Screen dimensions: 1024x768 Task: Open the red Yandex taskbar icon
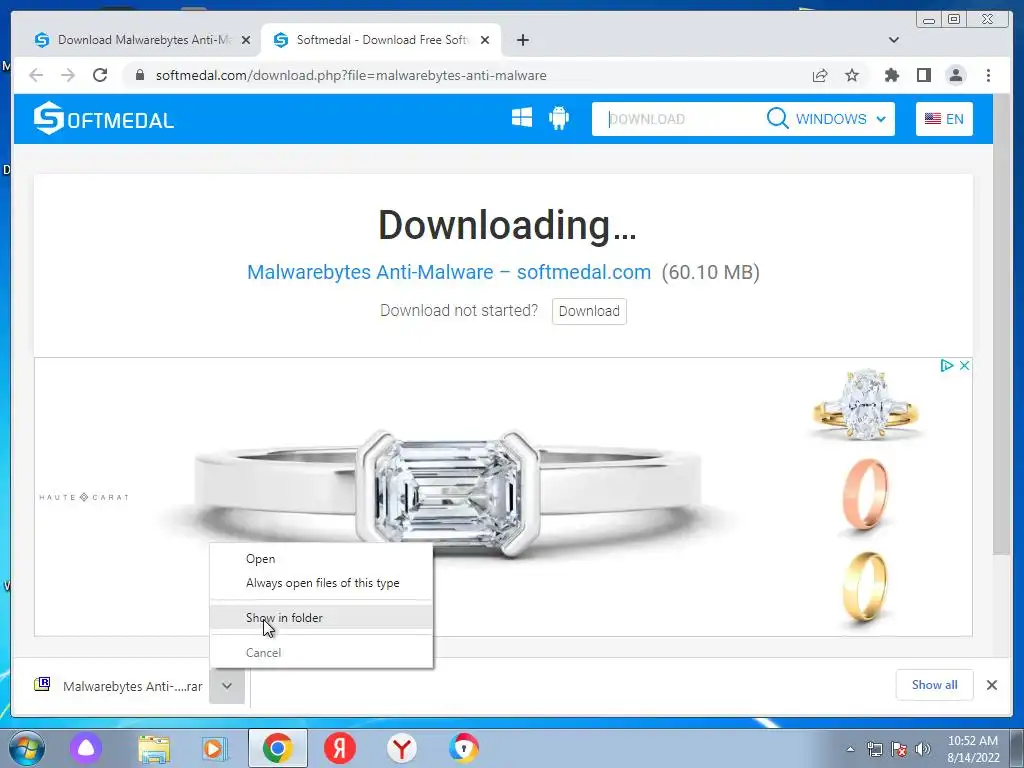pos(340,748)
